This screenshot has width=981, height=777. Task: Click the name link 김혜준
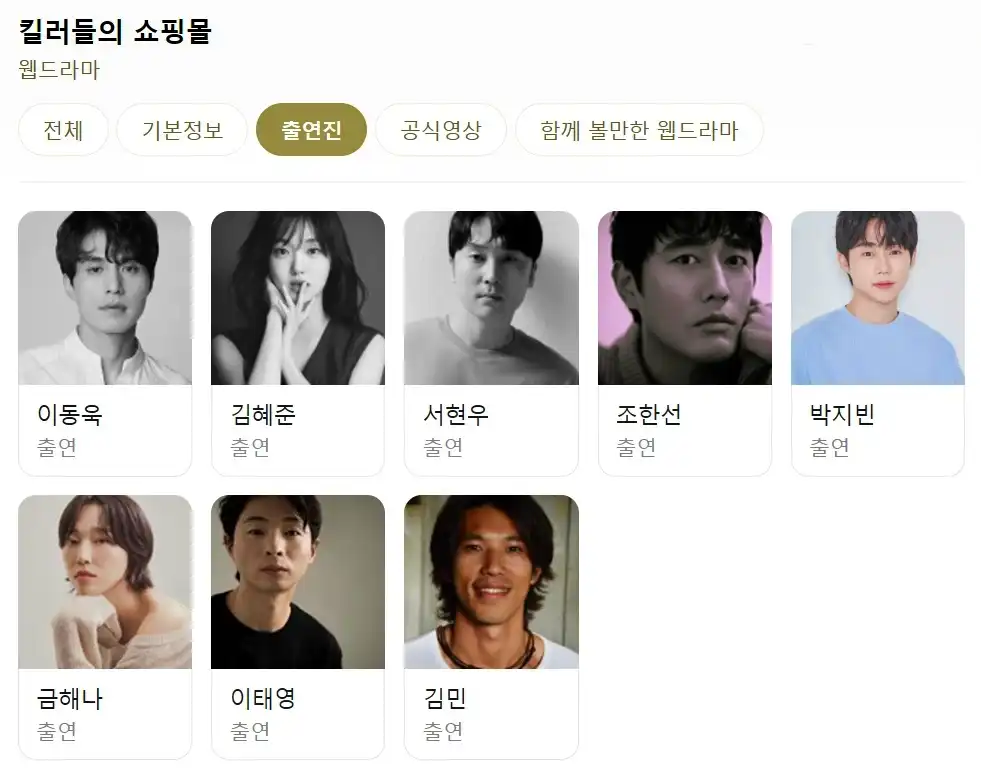[263, 414]
